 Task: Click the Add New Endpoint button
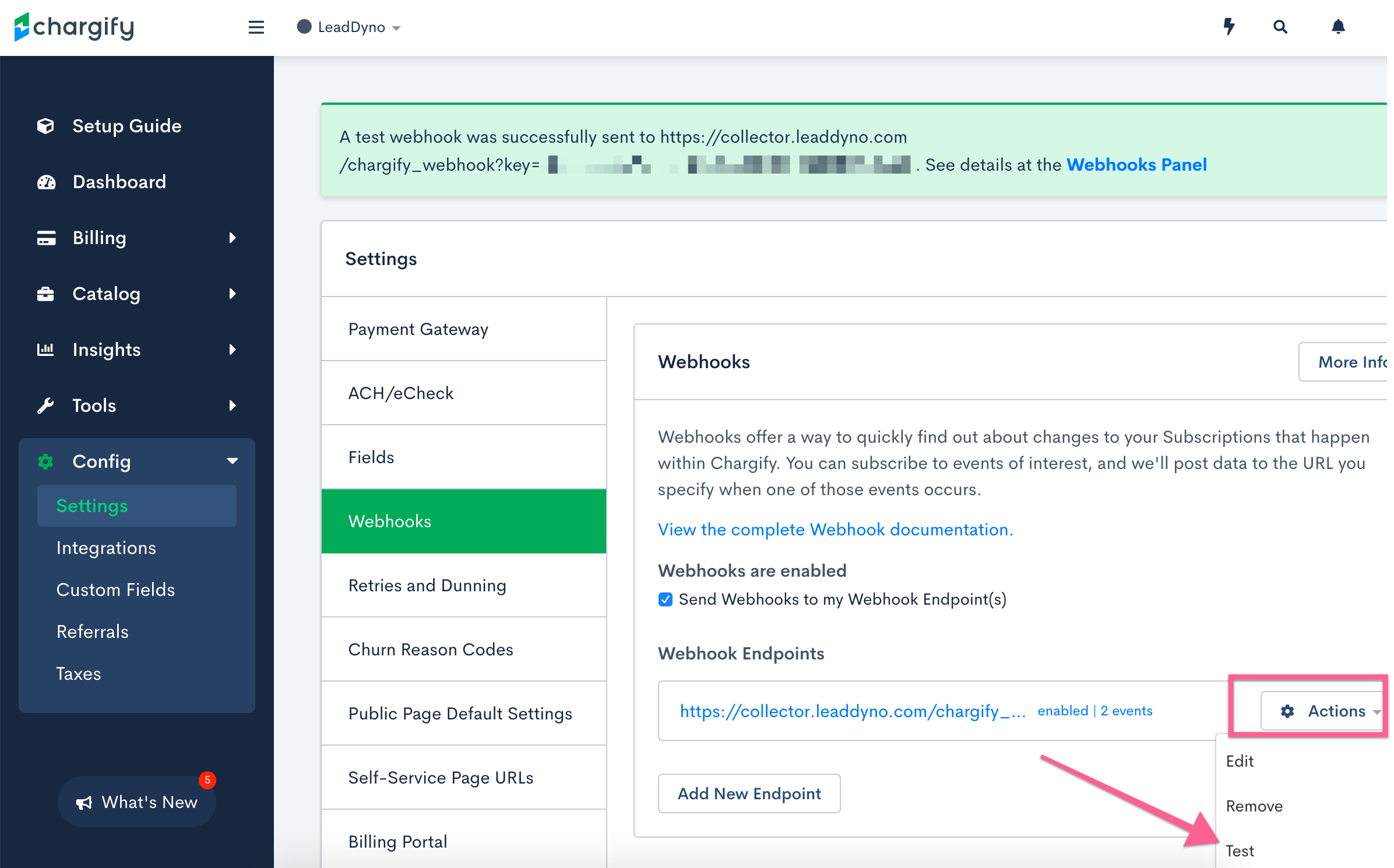(x=749, y=793)
